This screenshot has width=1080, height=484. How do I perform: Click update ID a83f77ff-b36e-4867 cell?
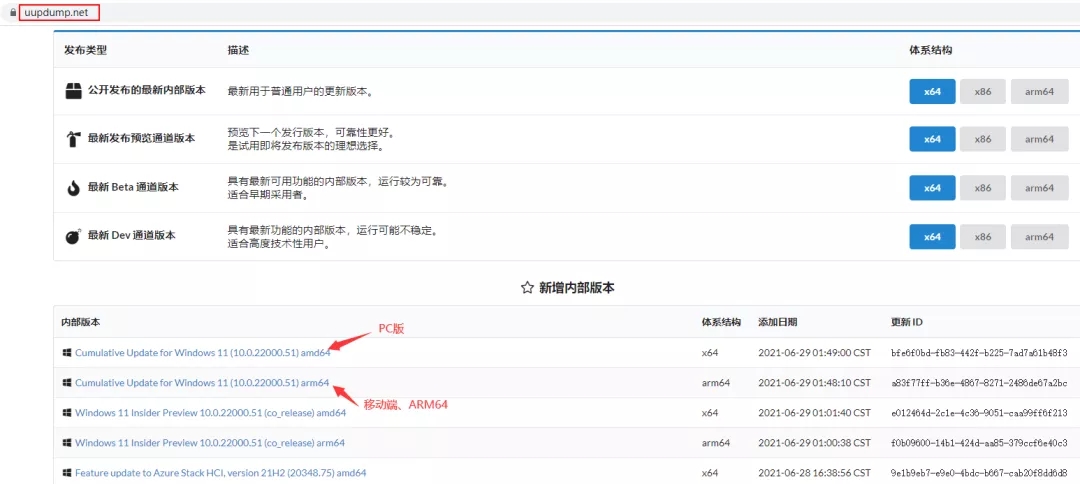978,383
